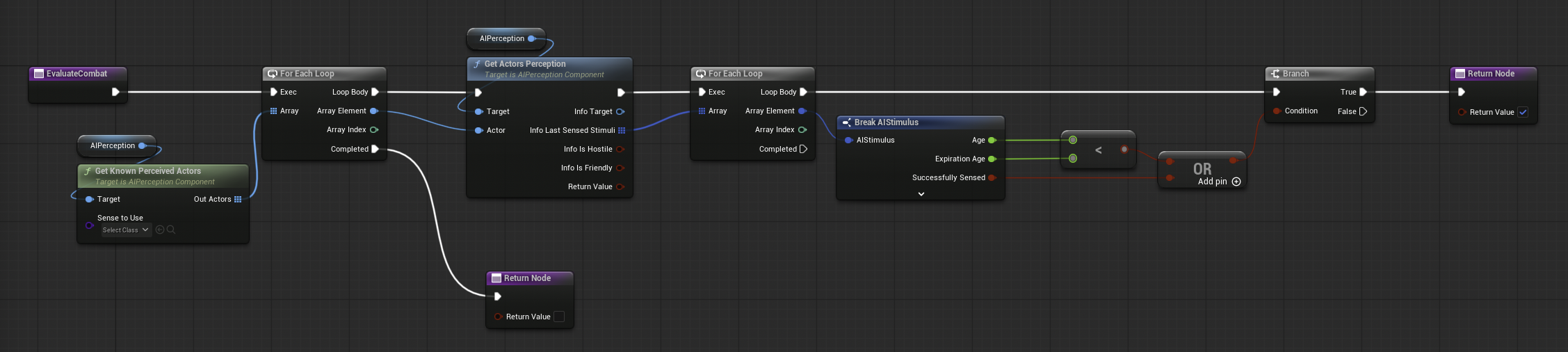The image size is (1568, 352).
Task: Click the Add pin plus on OR node
Action: tap(1236, 182)
